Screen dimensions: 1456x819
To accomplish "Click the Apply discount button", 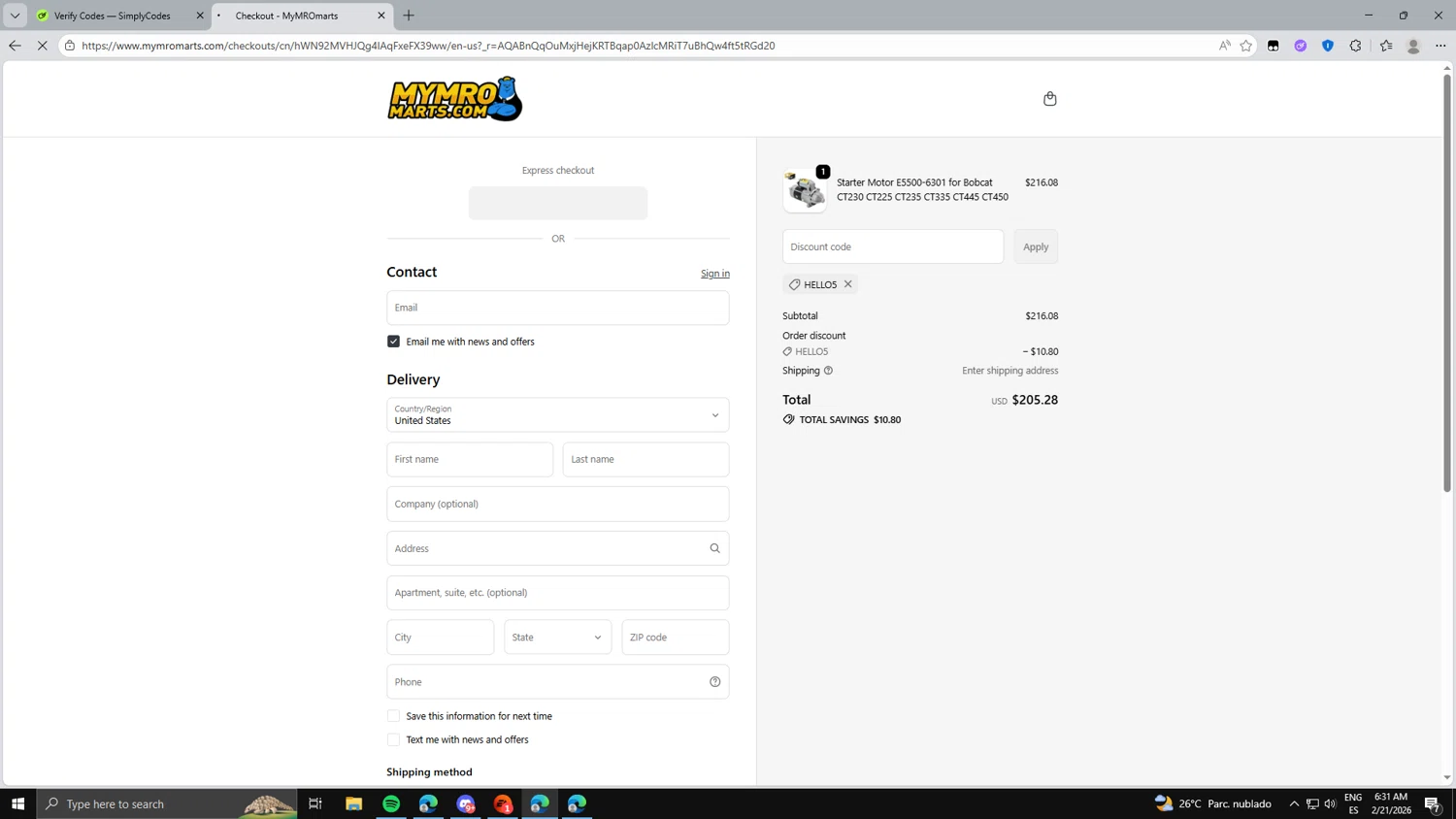I will 1036,246.
